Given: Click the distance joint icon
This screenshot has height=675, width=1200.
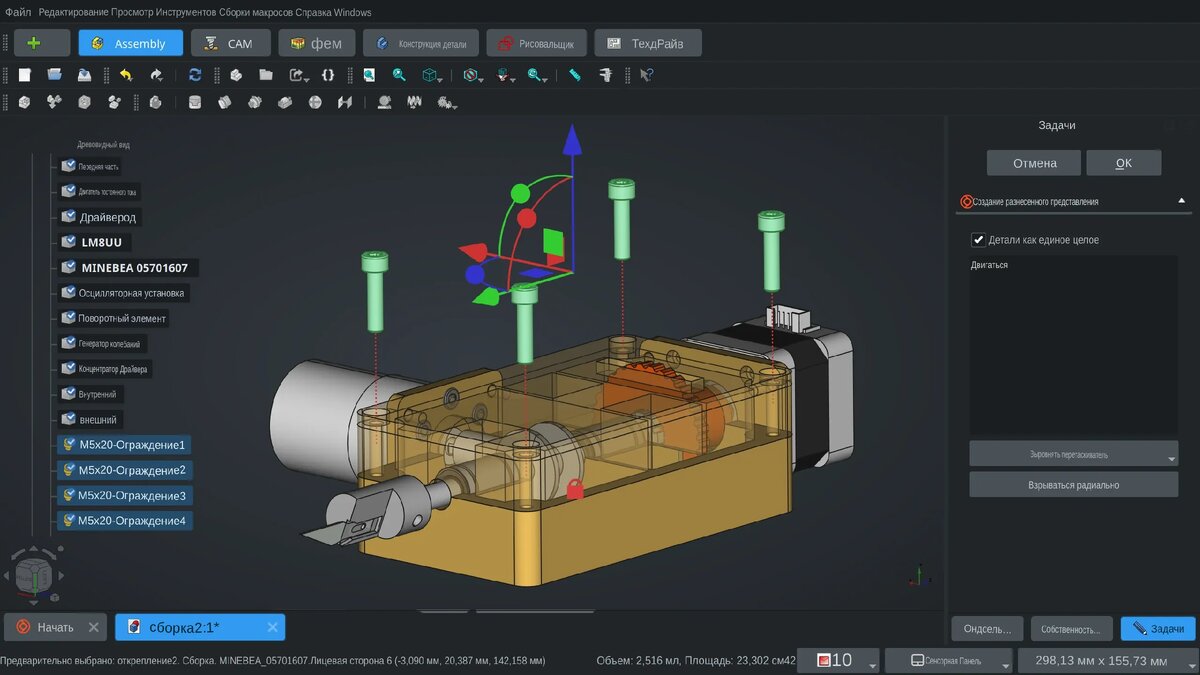Looking at the screenshot, I should click(x=345, y=102).
